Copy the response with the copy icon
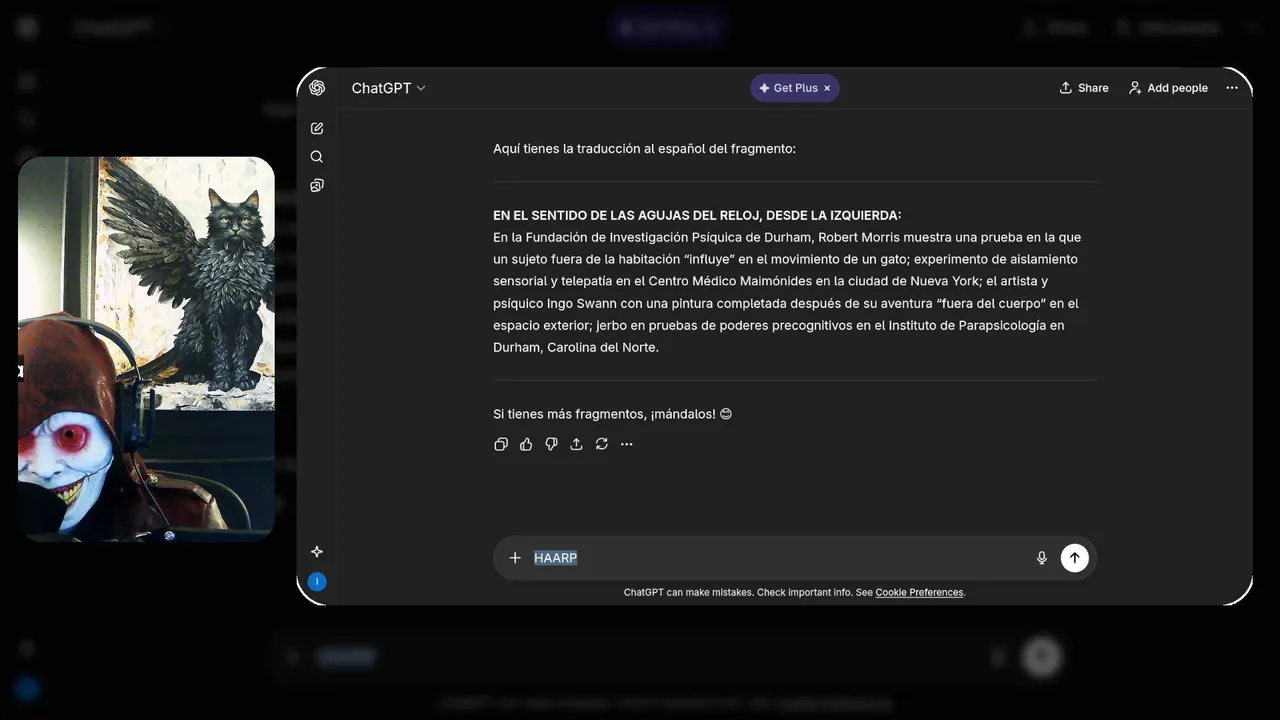Image resolution: width=1280 pixels, height=720 pixels. point(501,444)
